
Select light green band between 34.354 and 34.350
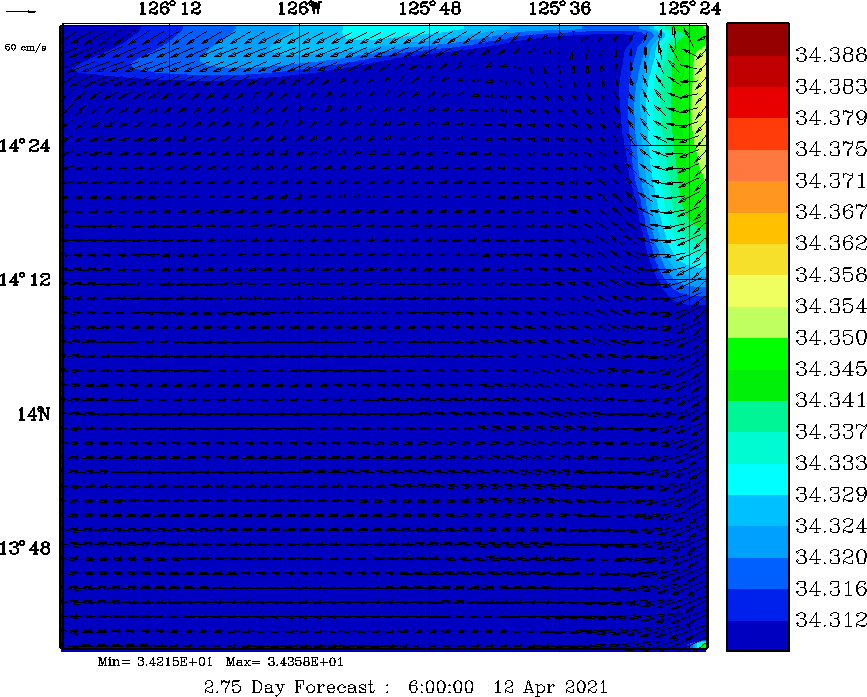tap(758, 322)
